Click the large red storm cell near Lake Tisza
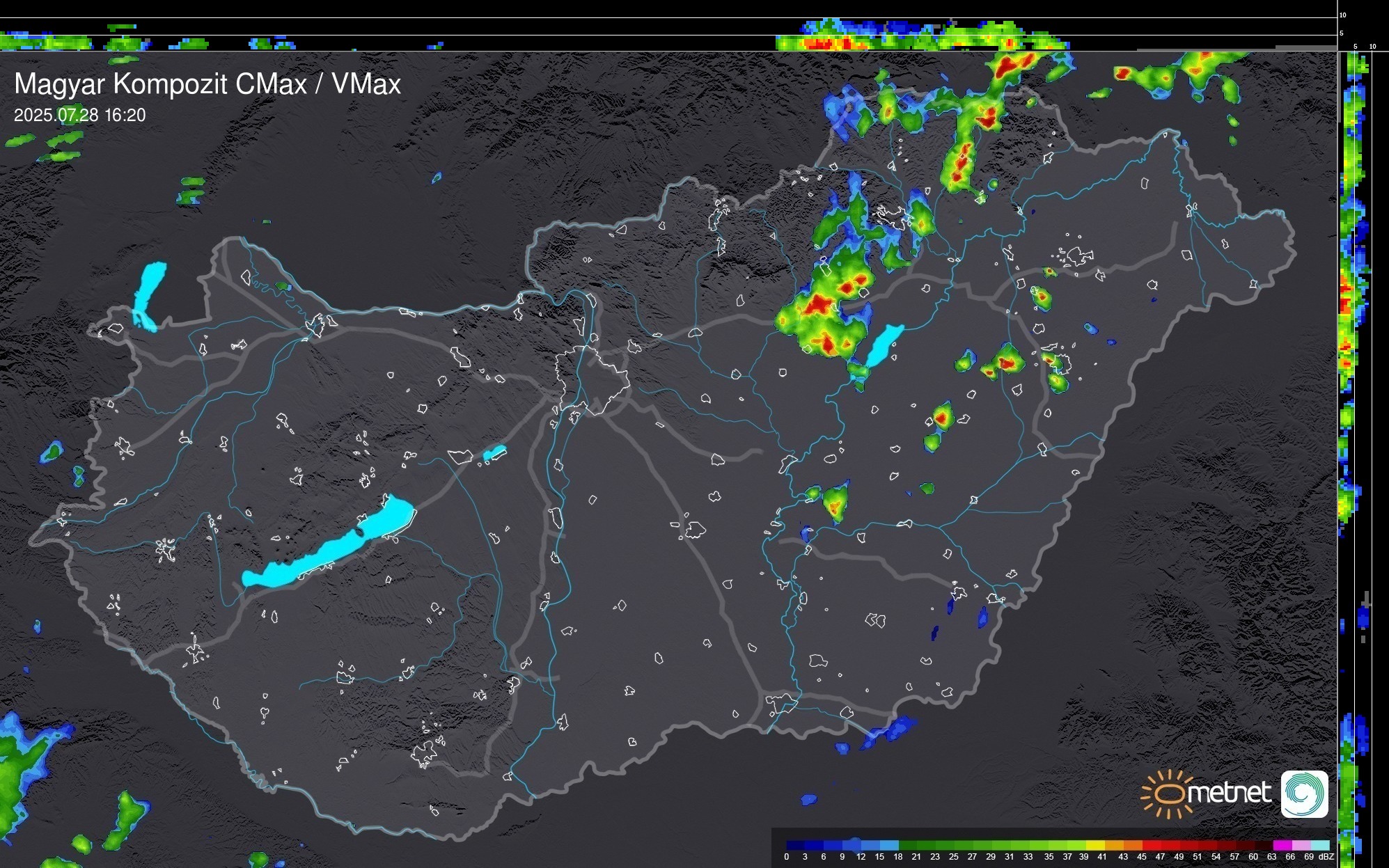Screen dimensions: 1389x868 click(819, 304)
